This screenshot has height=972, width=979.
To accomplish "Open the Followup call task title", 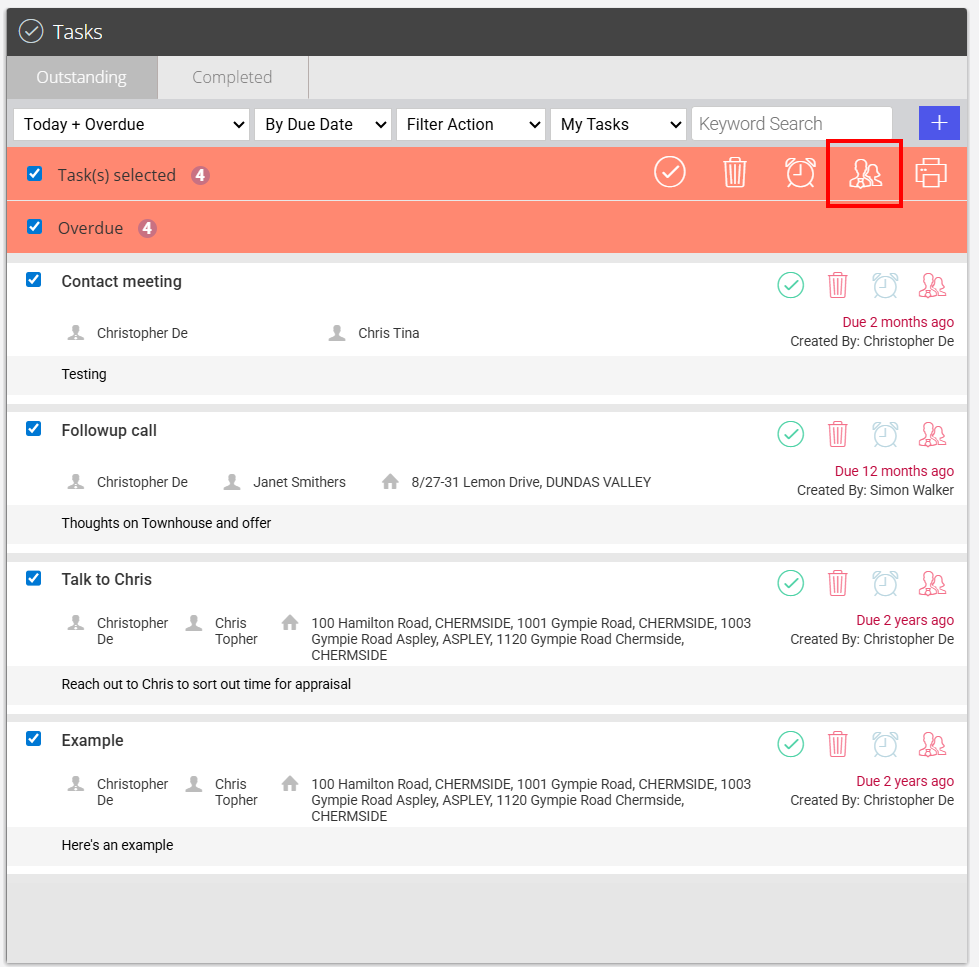I will point(109,431).
